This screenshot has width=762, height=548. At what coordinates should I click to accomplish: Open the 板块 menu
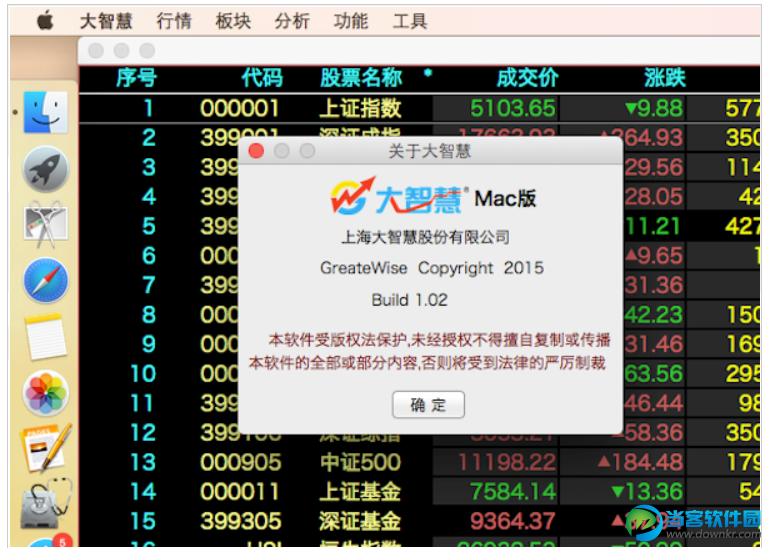[233, 21]
